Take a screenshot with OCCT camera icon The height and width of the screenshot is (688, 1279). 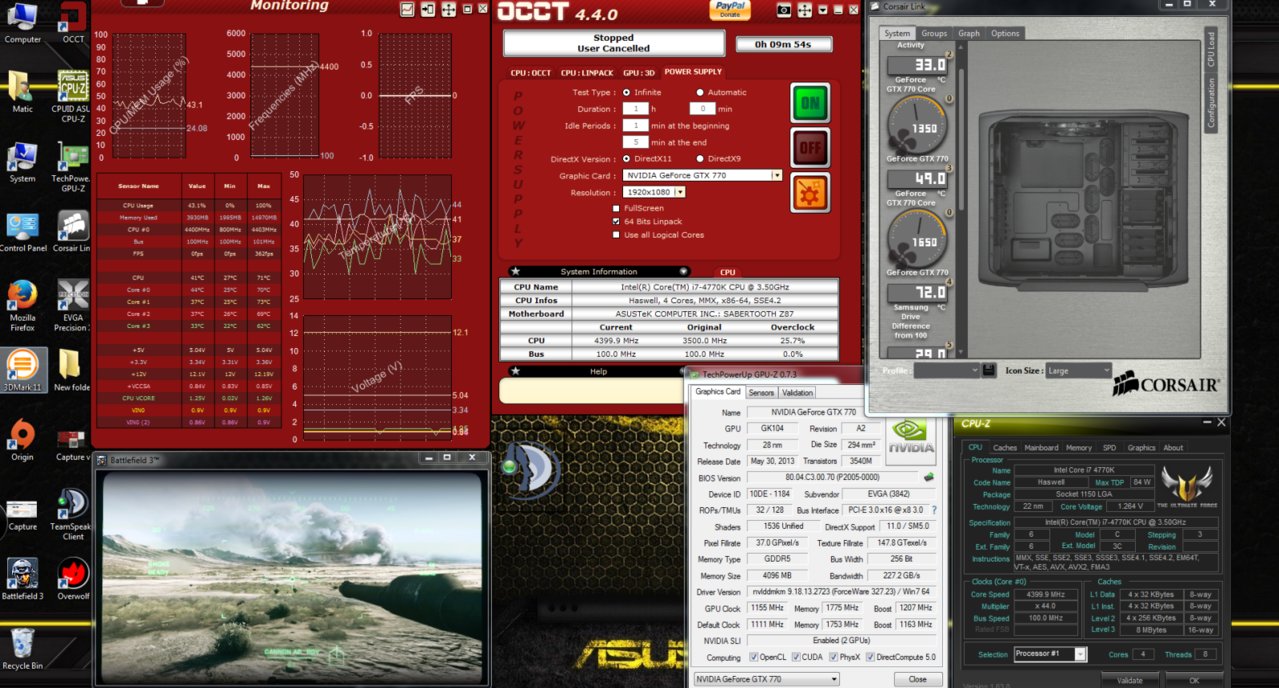click(x=783, y=10)
